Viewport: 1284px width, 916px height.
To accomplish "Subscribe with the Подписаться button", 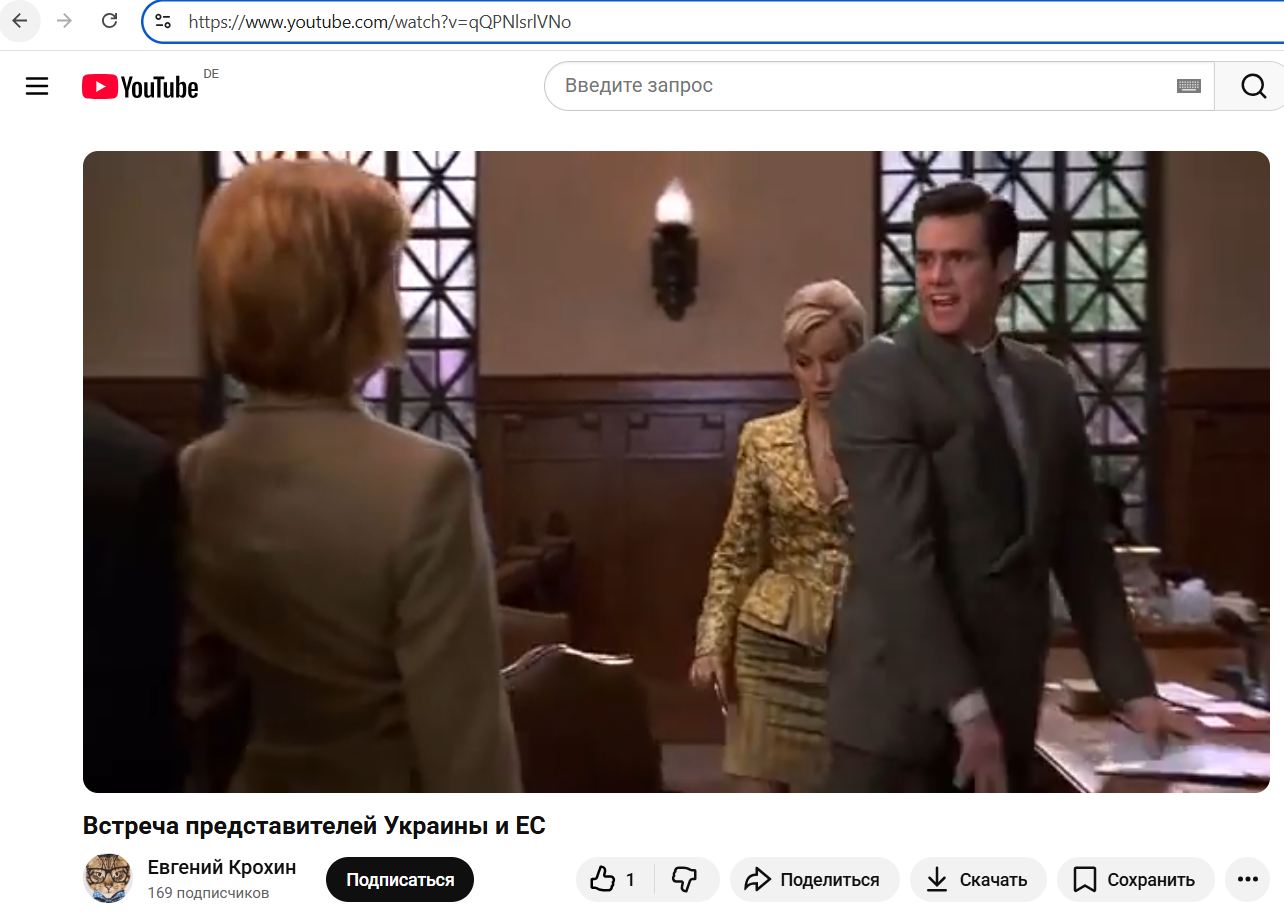I will pos(399,880).
